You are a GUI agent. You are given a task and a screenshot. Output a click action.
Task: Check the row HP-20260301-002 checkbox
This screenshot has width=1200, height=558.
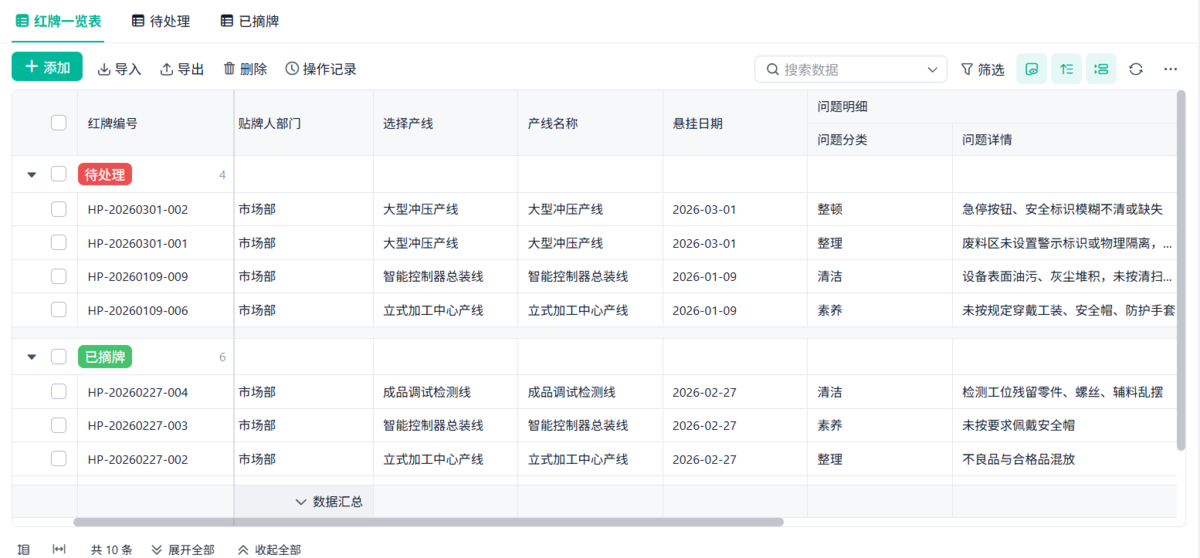(59, 209)
